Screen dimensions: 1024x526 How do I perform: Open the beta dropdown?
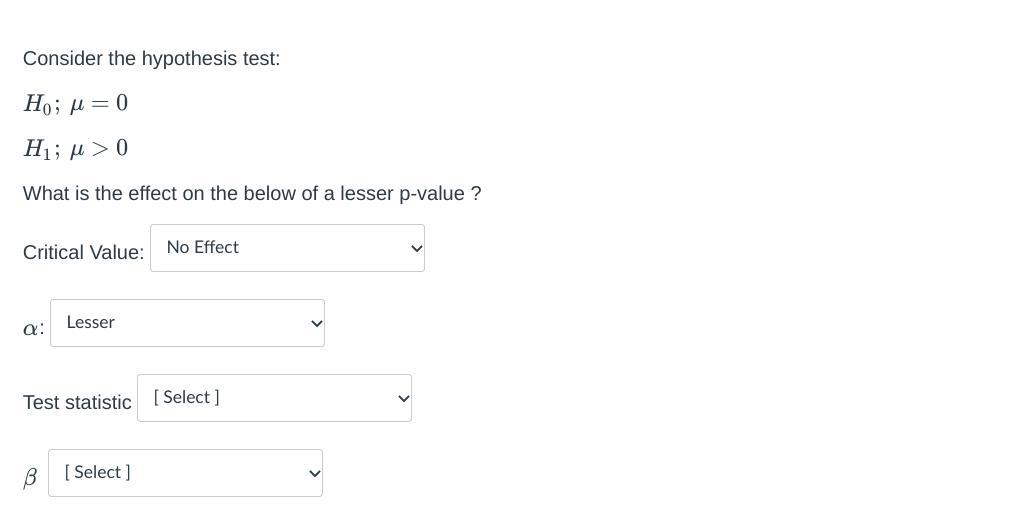click(185, 473)
